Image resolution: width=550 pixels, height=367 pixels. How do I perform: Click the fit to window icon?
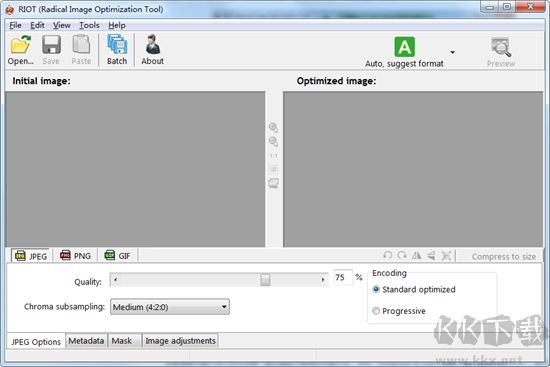(274, 169)
